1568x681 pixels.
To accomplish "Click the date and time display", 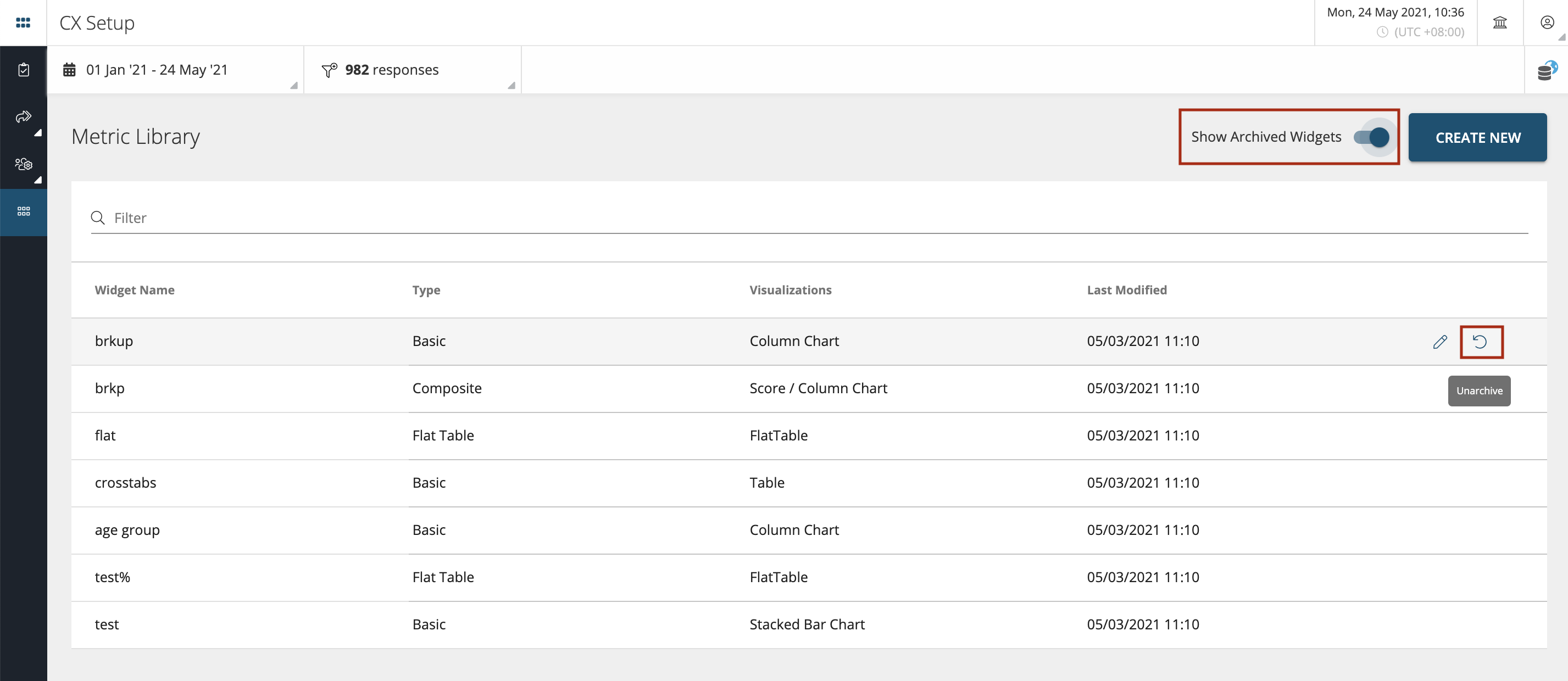I will click(1395, 12).
